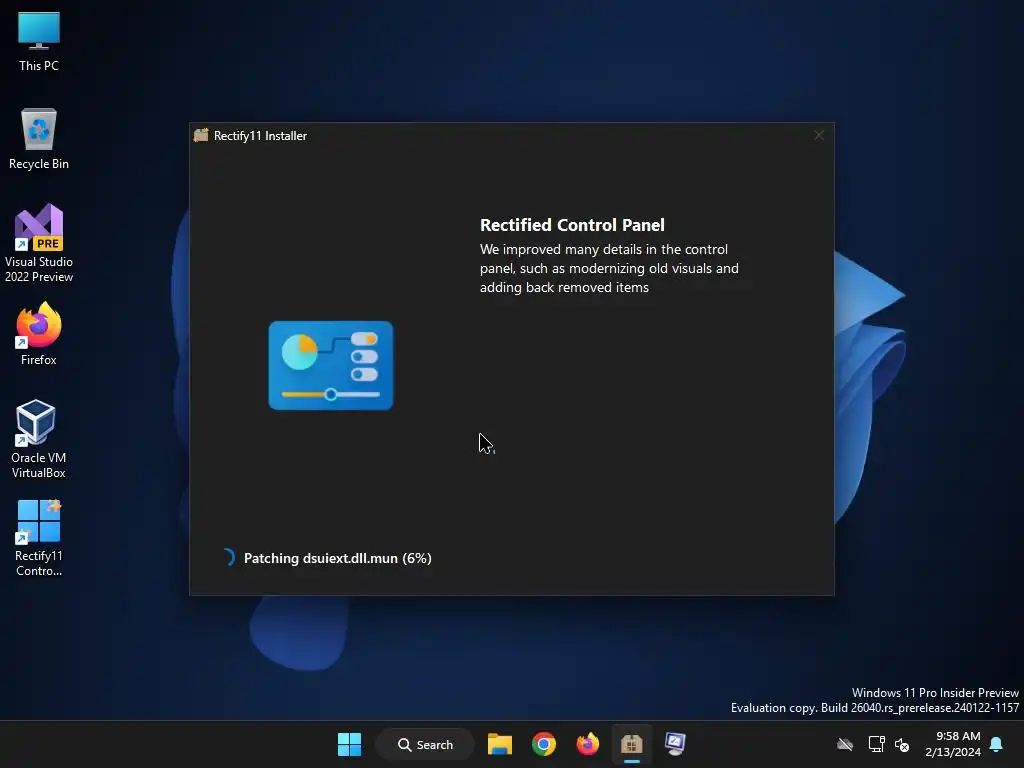Click the Rectify11 Installer title text
The image size is (1024, 768).
coord(261,136)
